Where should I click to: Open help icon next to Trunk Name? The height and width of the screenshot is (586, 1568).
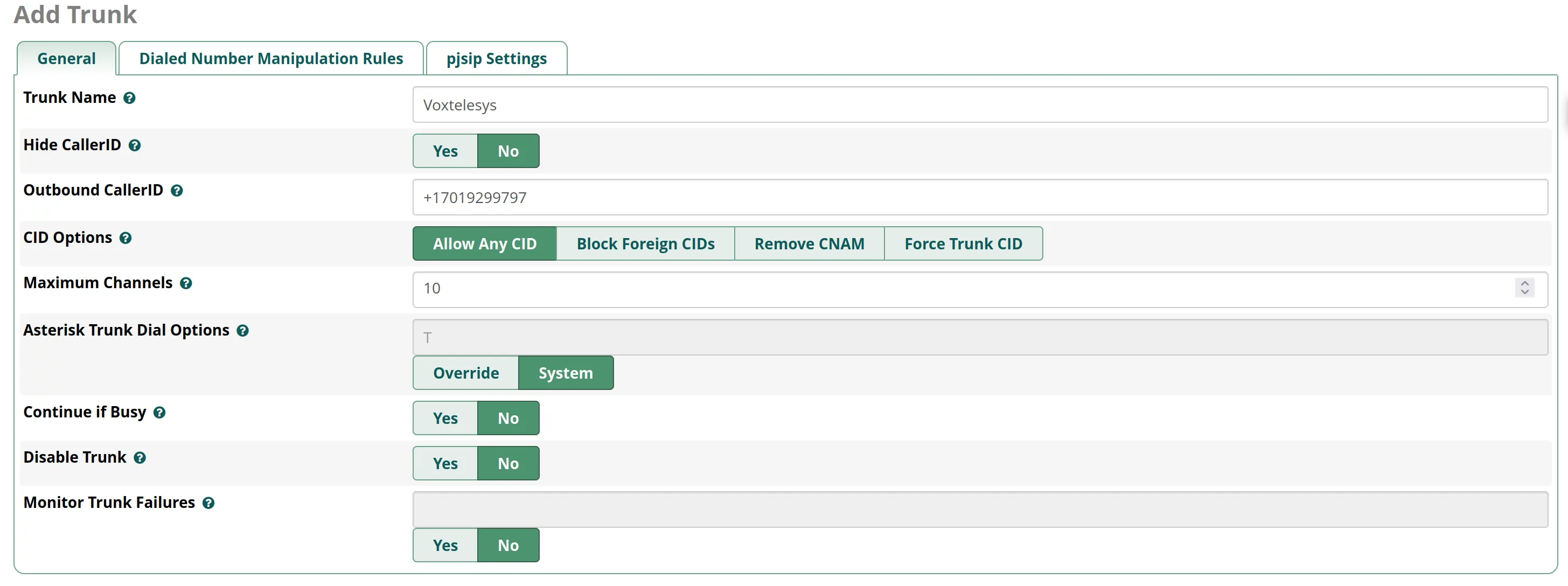(129, 98)
